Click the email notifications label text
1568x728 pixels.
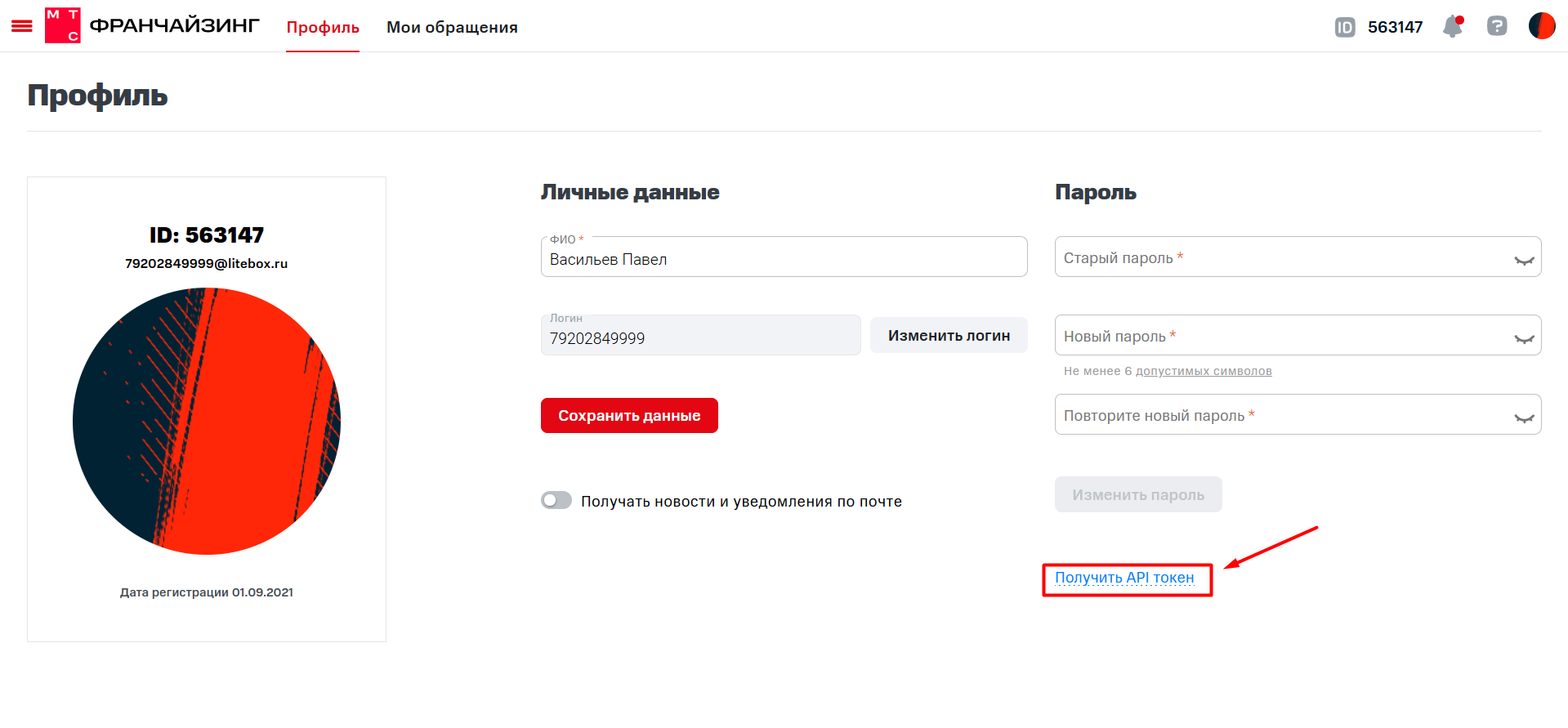click(x=741, y=501)
